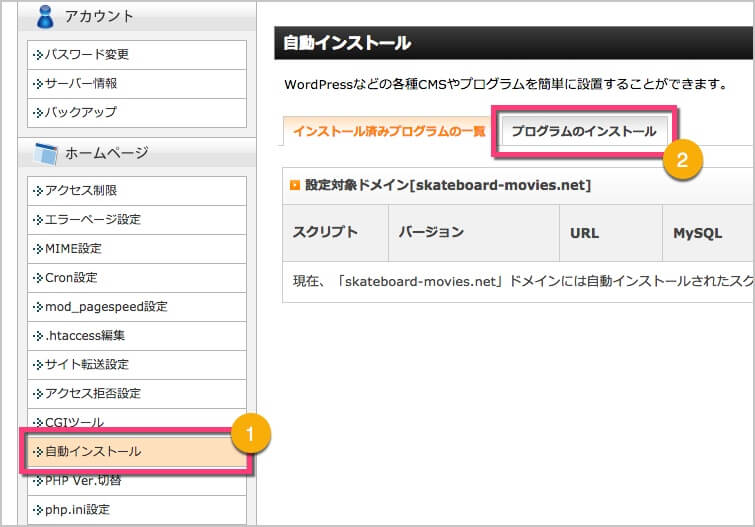Click the WordPressなどの各種CMS description text
The height and width of the screenshot is (527, 755).
pos(506,84)
